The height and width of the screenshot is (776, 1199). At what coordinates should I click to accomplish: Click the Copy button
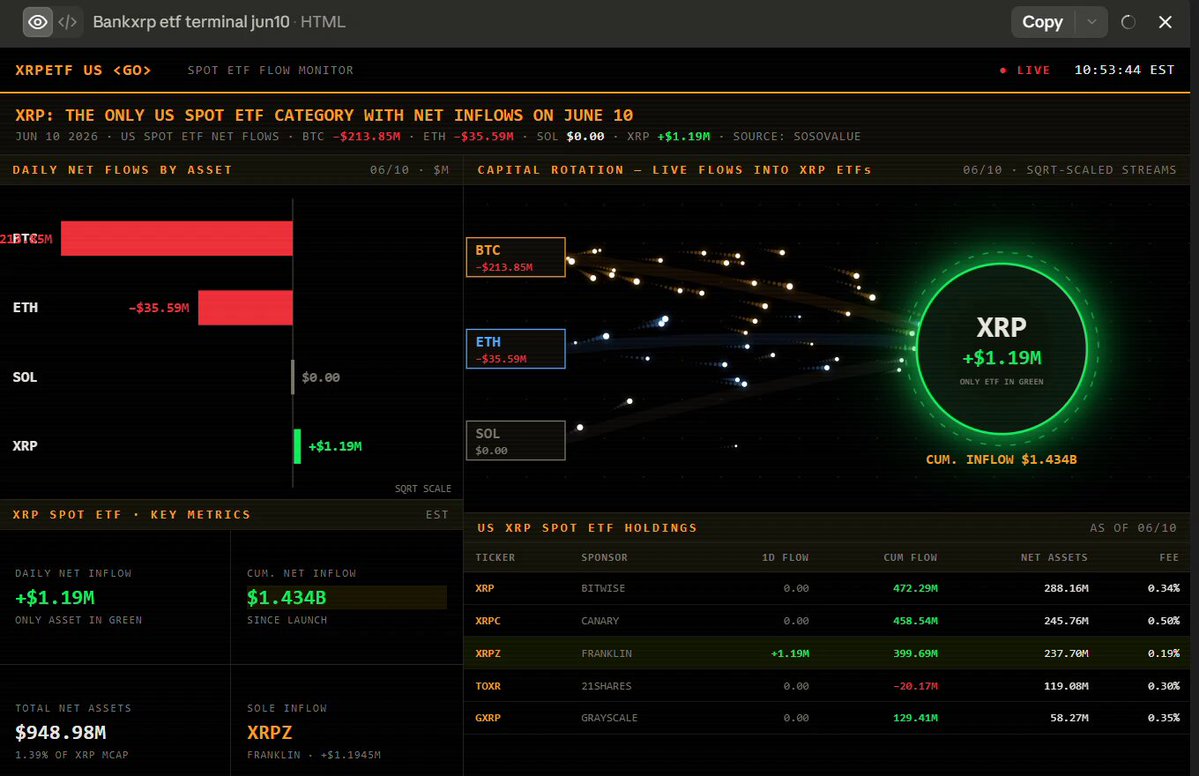click(1042, 22)
